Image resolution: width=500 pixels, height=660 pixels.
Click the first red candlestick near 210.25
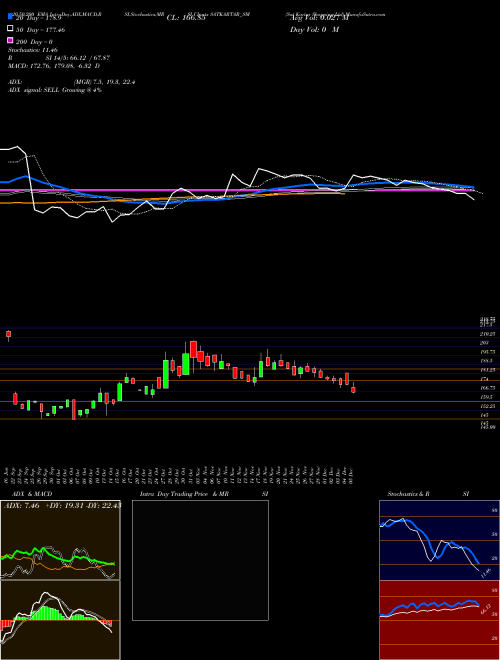[8, 335]
